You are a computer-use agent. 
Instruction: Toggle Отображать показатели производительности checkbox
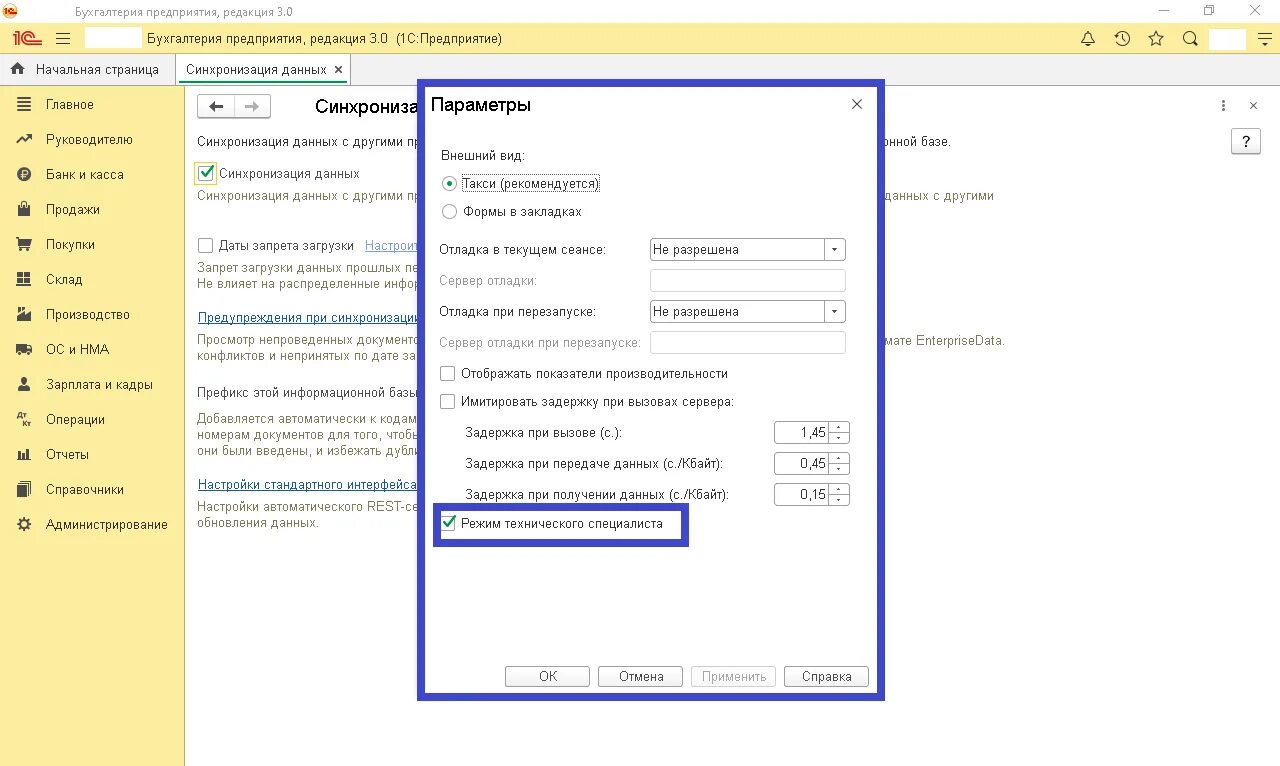point(448,374)
